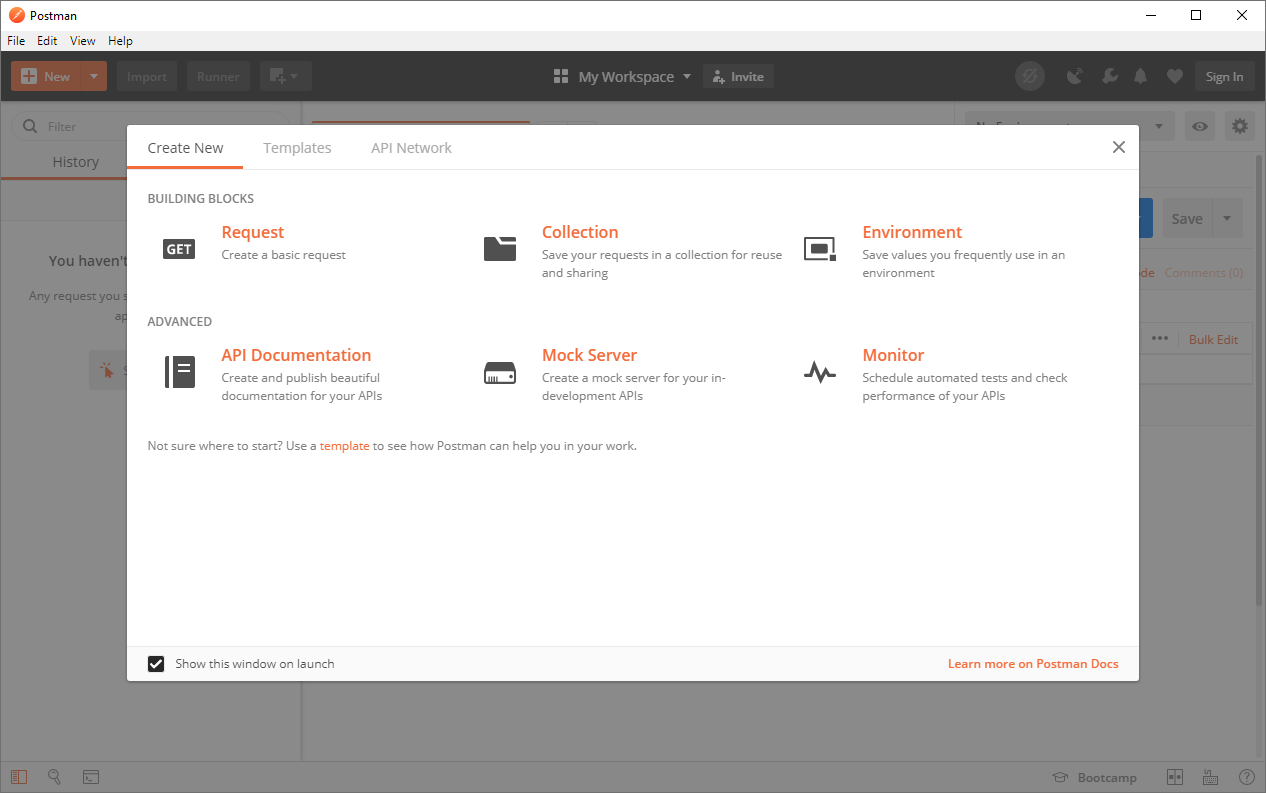The height and width of the screenshot is (793, 1266).
Task: Toggle environment preview with the eye icon
Action: pos(1199,126)
